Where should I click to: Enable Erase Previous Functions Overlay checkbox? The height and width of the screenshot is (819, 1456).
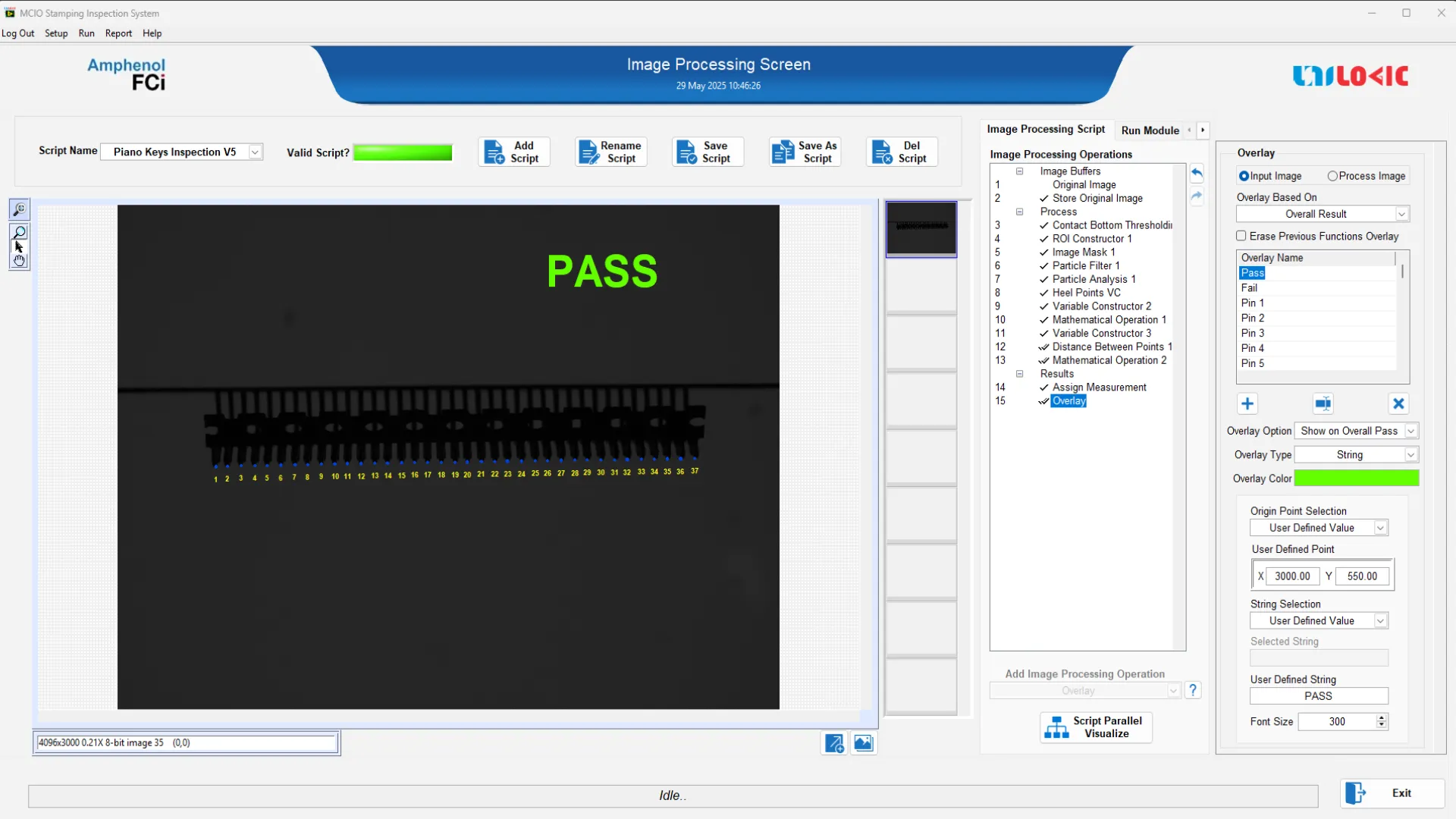(x=1241, y=236)
